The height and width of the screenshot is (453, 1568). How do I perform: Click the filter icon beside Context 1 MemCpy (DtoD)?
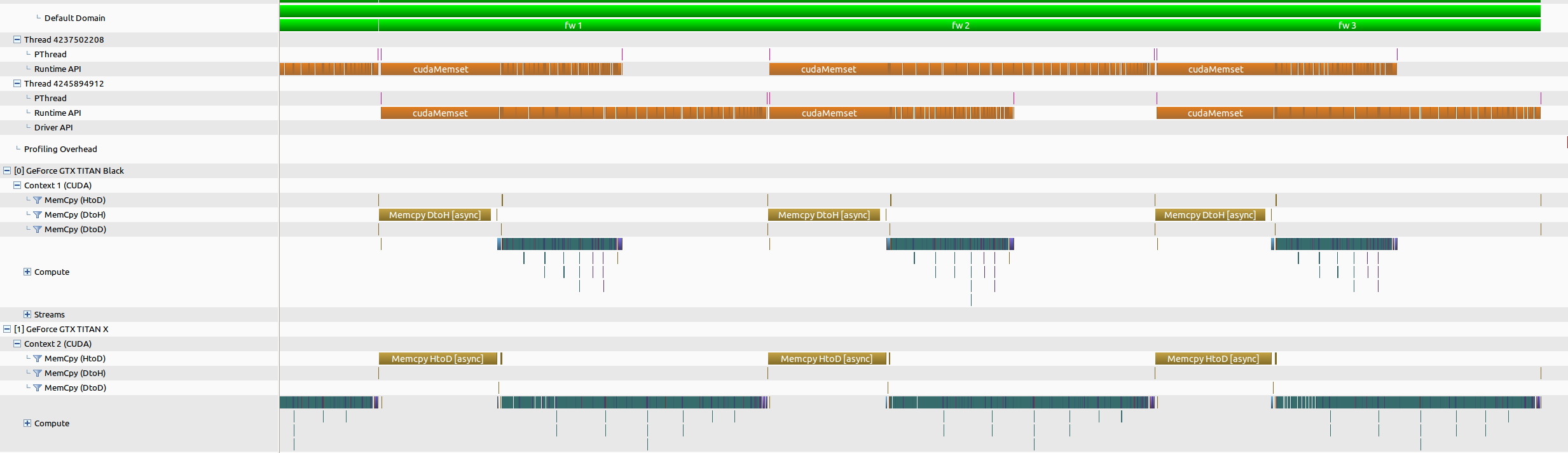(38, 230)
